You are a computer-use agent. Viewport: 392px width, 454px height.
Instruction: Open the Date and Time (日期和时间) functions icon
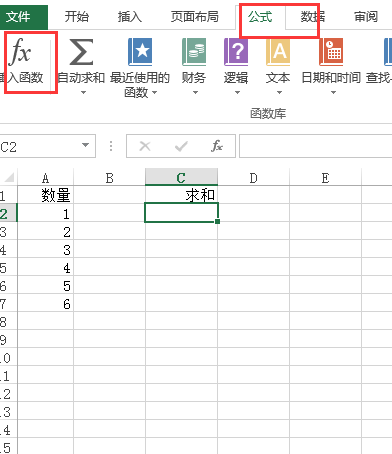(x=331, y=52)
